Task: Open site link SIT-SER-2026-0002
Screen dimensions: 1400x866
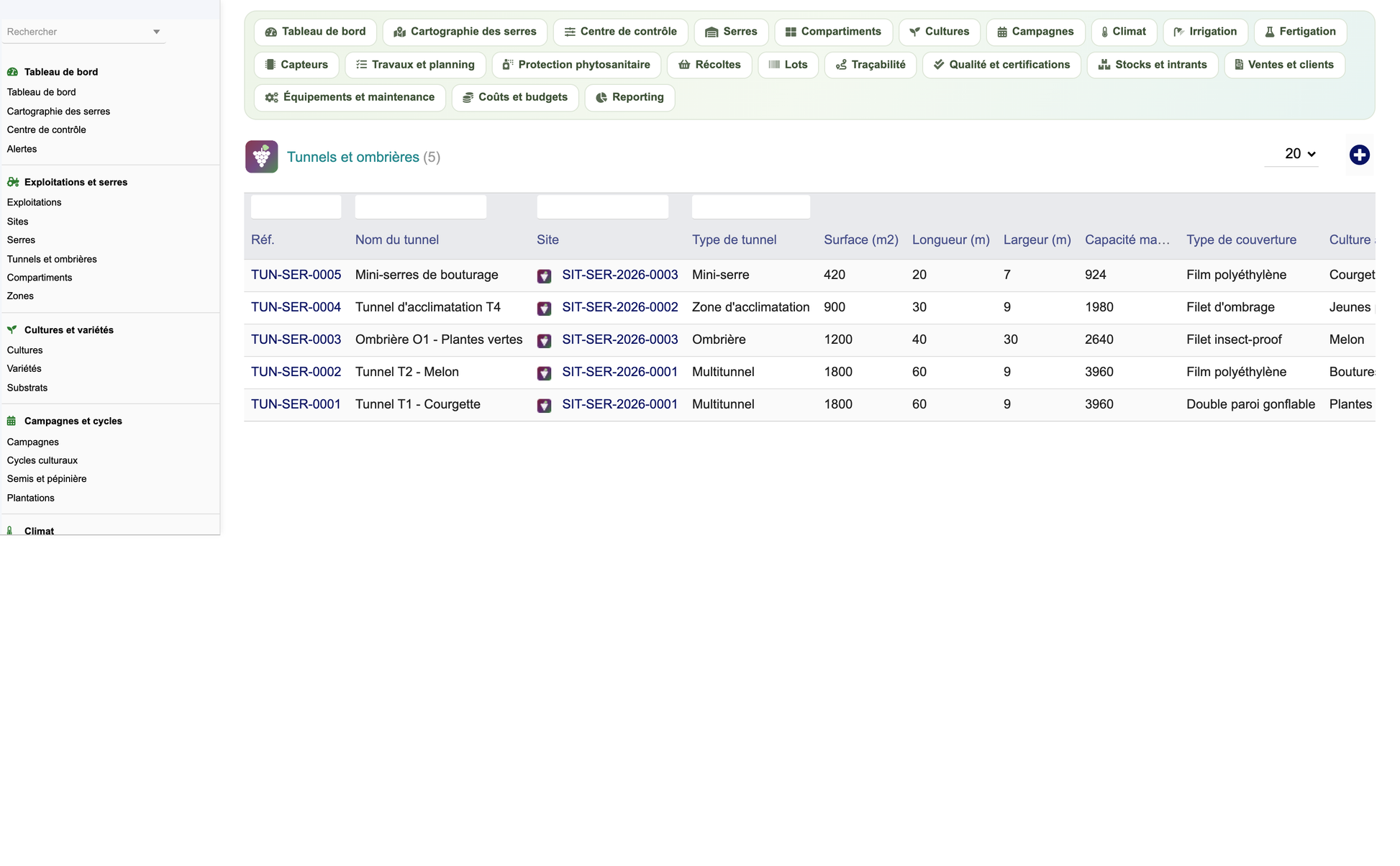Action: tap(619, 307)
